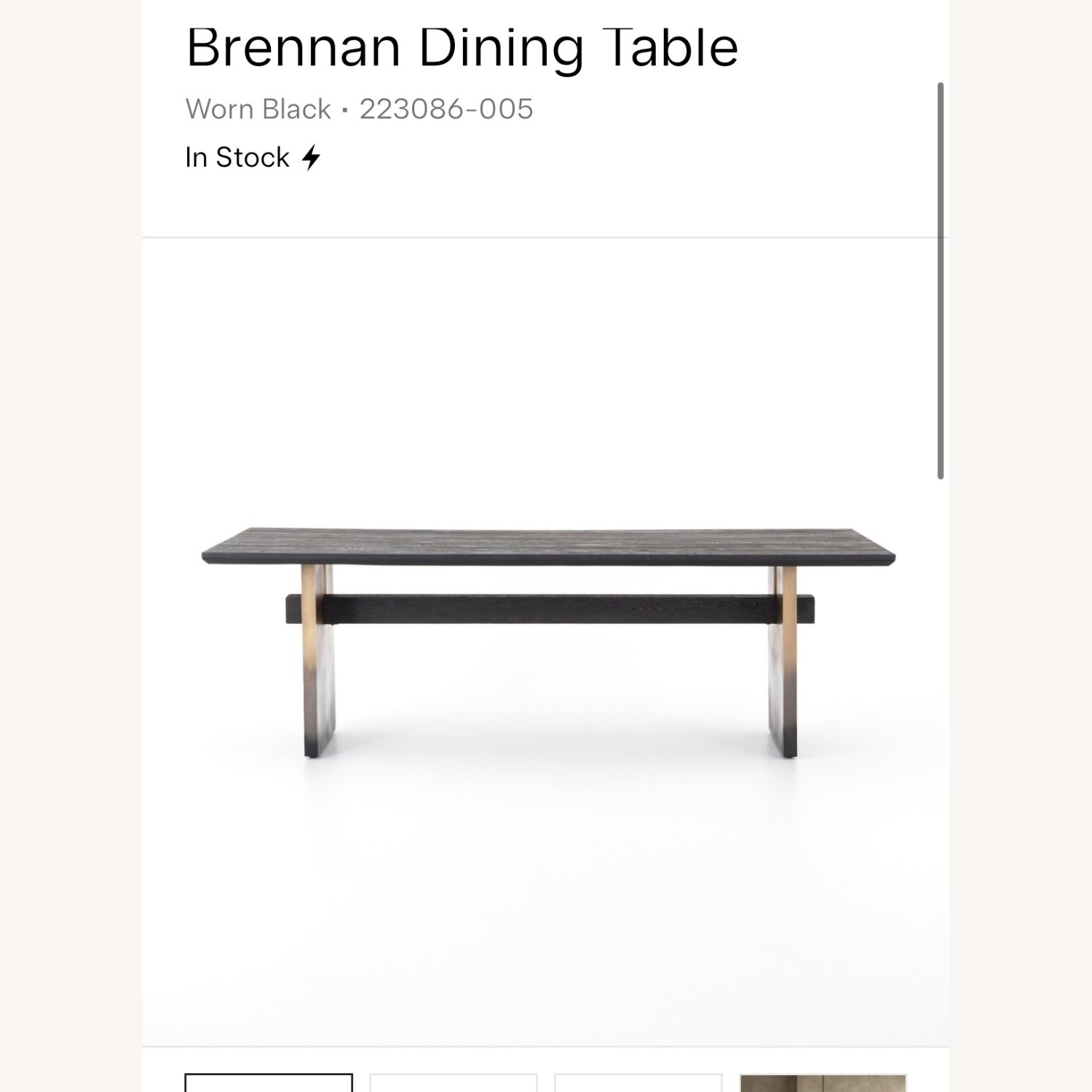Select the second gallery thumbnail
This screenshot has width=1092, height=1092.
pos(454,1083)
